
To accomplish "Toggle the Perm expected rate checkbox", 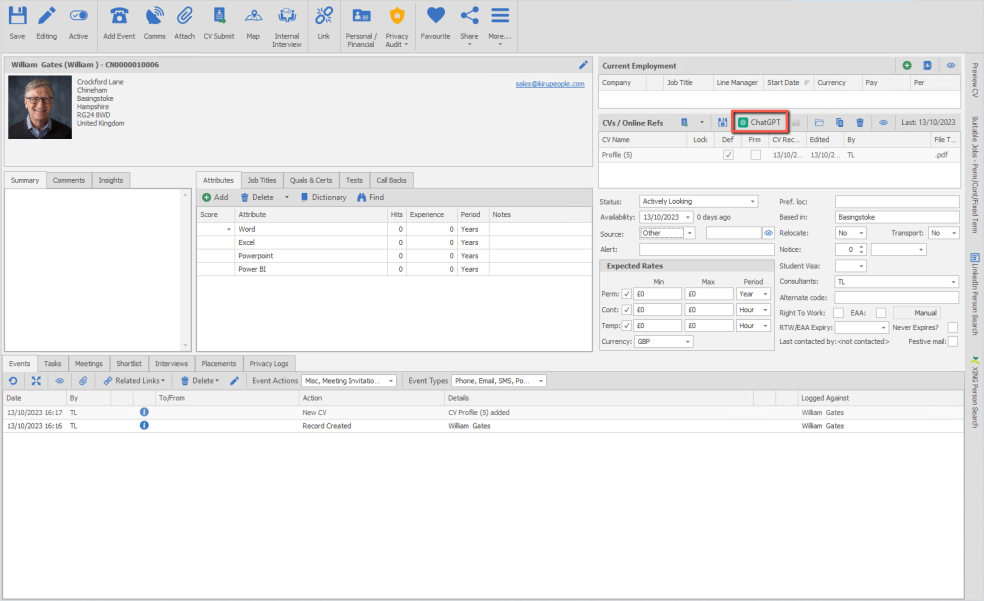I will pyautogui.click(x=627, y=294).
